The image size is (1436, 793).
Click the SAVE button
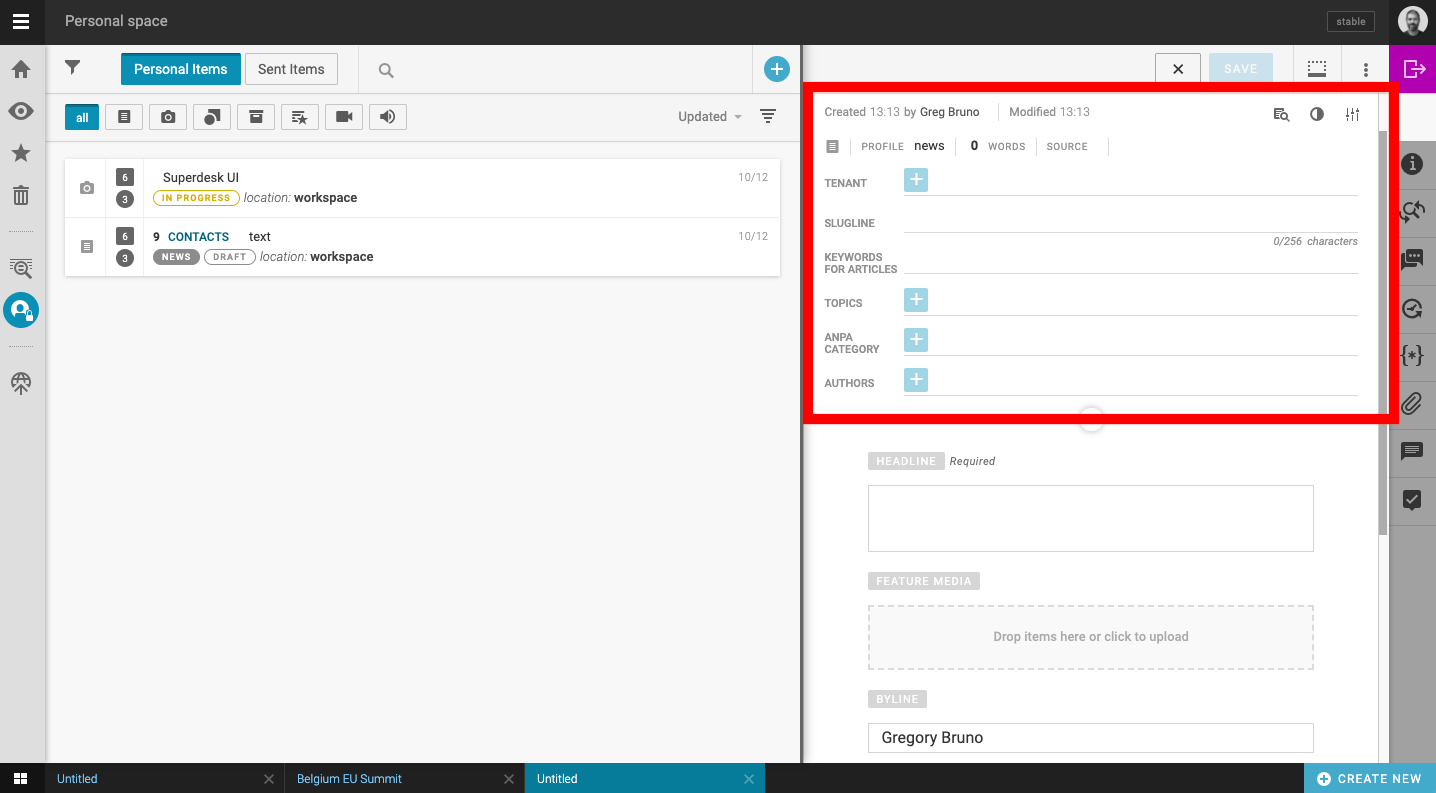coord(1241,69)
